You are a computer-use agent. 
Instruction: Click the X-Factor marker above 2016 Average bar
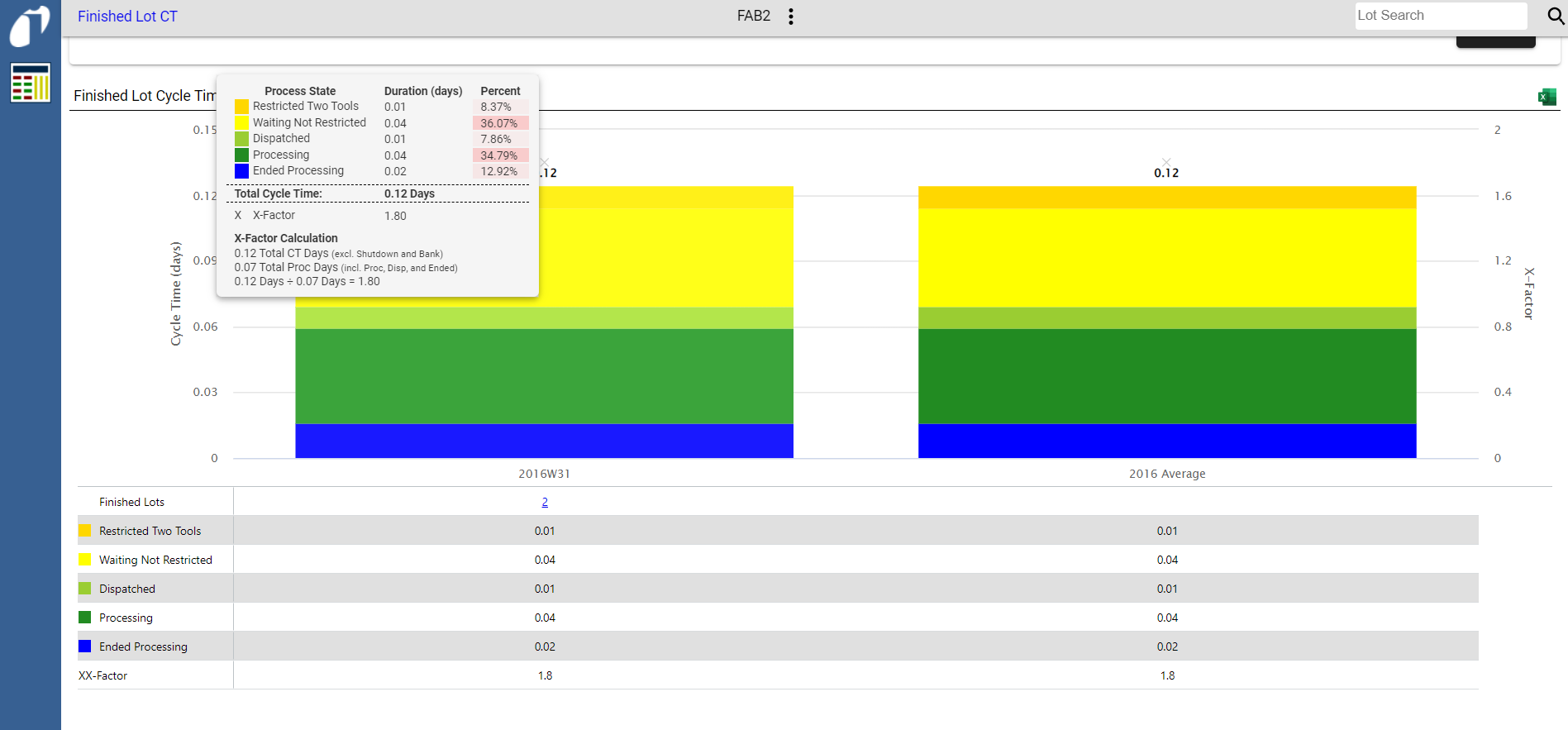click(1166, 162)
